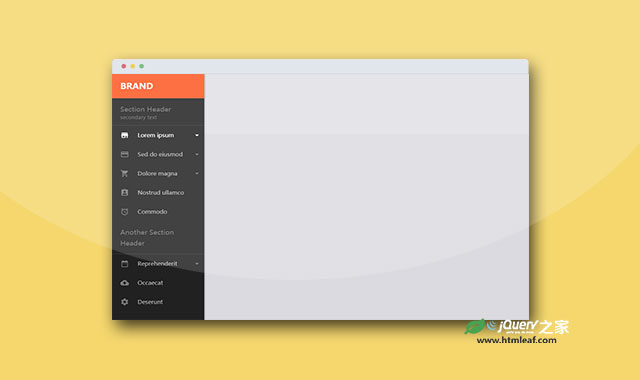Go to the Occaecat menu item
The image size is (640, 380).
coord(158,283)
